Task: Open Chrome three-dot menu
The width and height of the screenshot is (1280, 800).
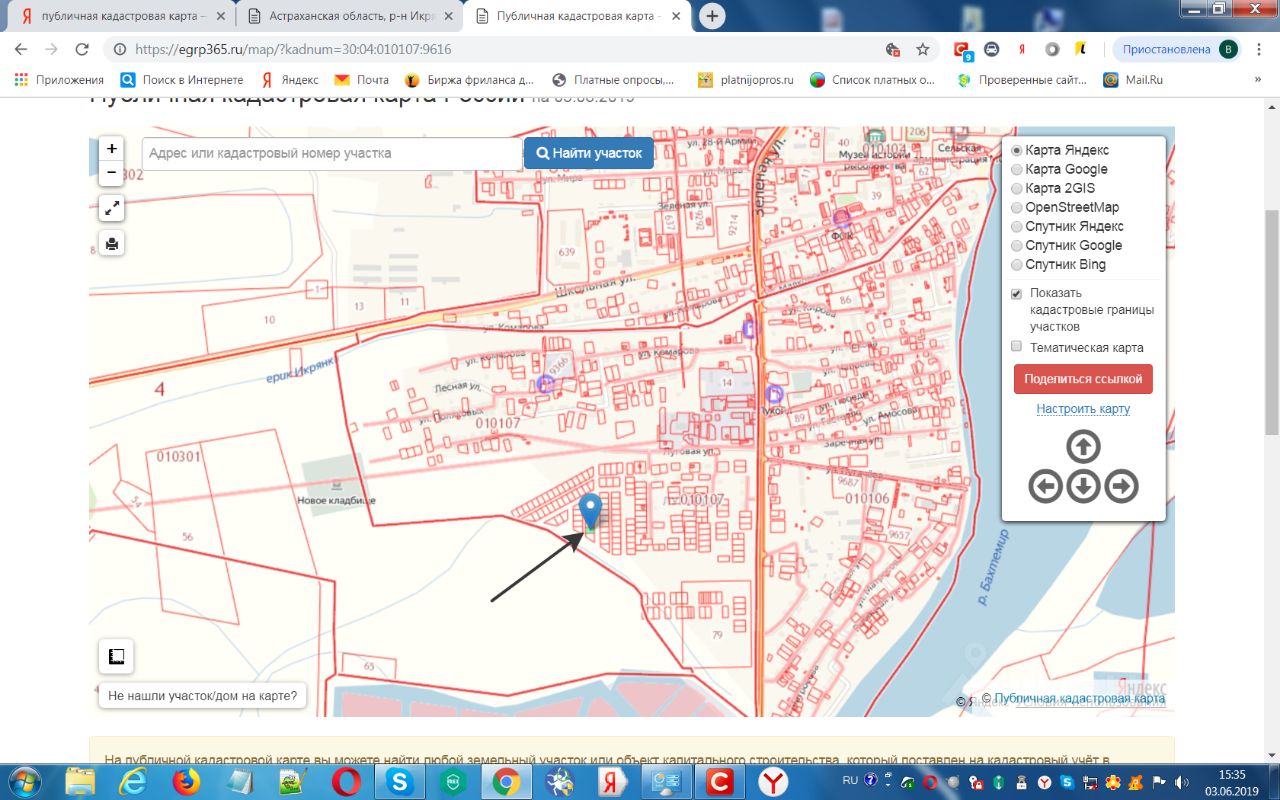Action: pos(1258,49)
